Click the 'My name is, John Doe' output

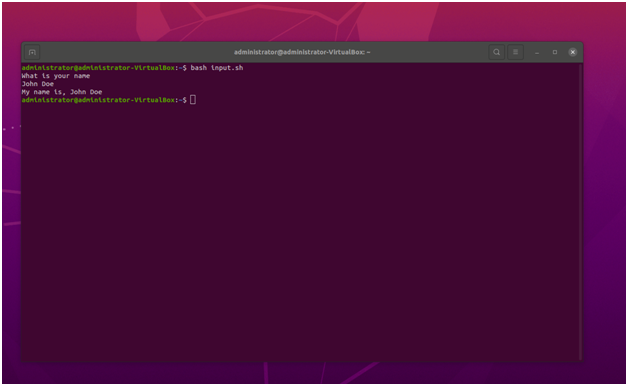pyautogui.click(x=62, y=92)
